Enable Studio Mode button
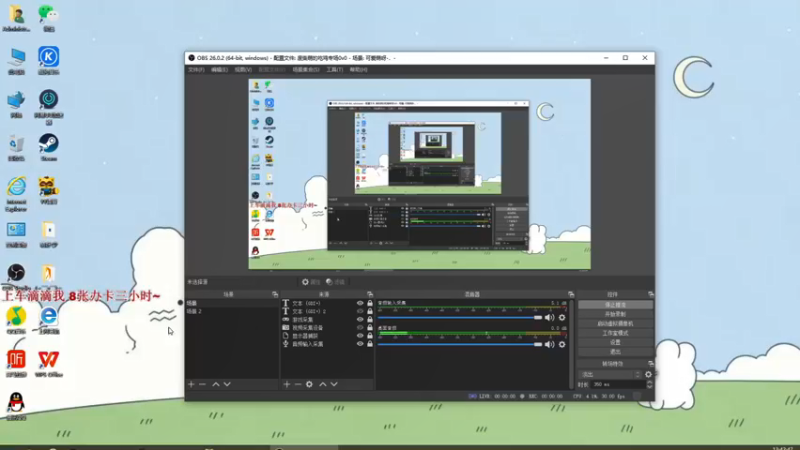The height and width of the screenshot is (450, 800). click(615, 333)
